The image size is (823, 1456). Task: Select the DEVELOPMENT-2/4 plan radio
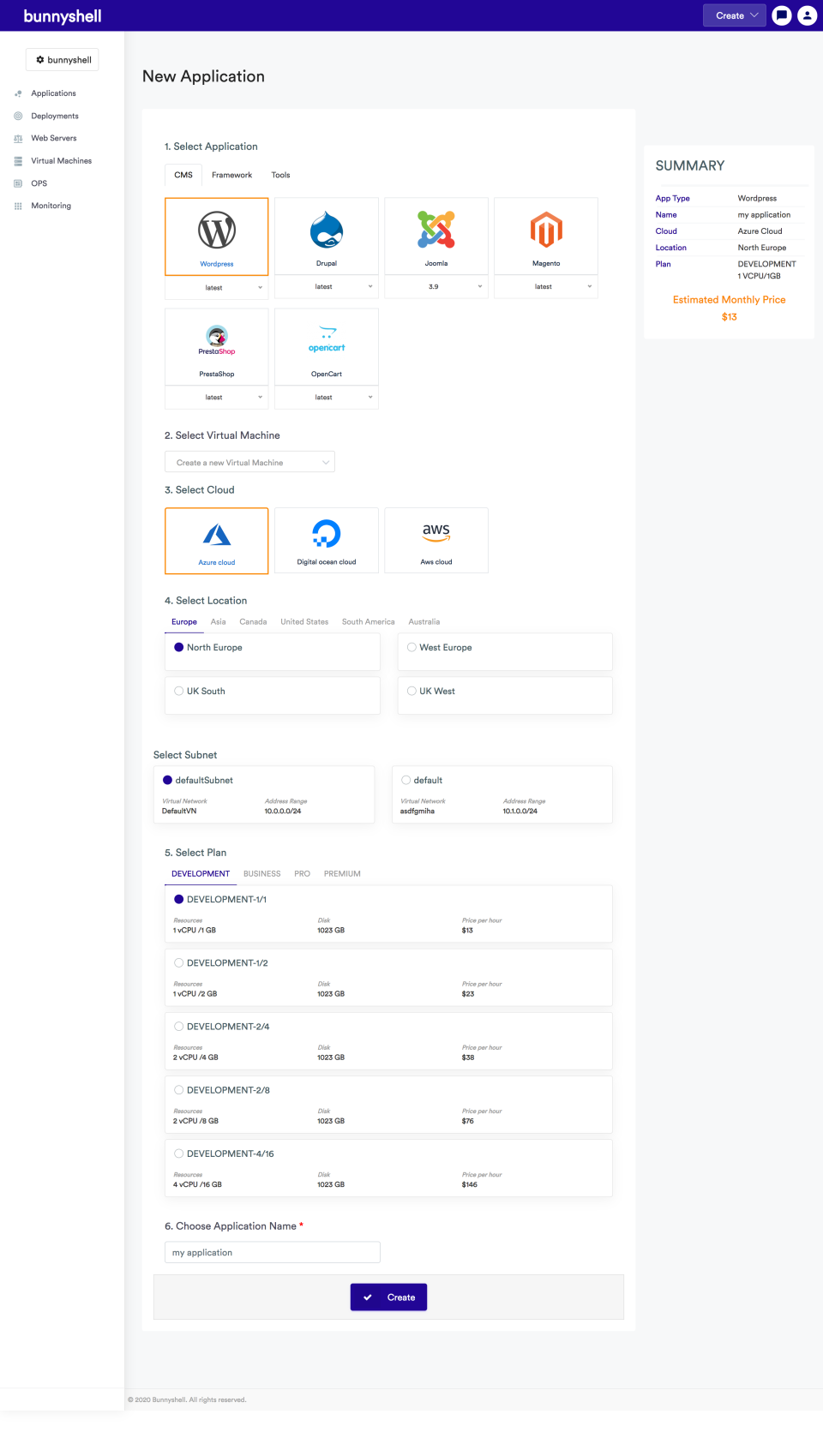pos(179,1026)
